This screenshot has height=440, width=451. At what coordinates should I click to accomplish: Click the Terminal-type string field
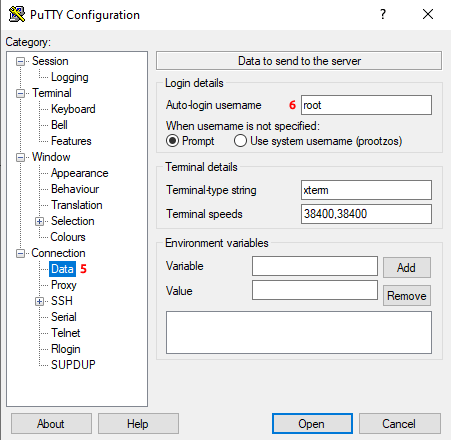(x=366, y=190)
